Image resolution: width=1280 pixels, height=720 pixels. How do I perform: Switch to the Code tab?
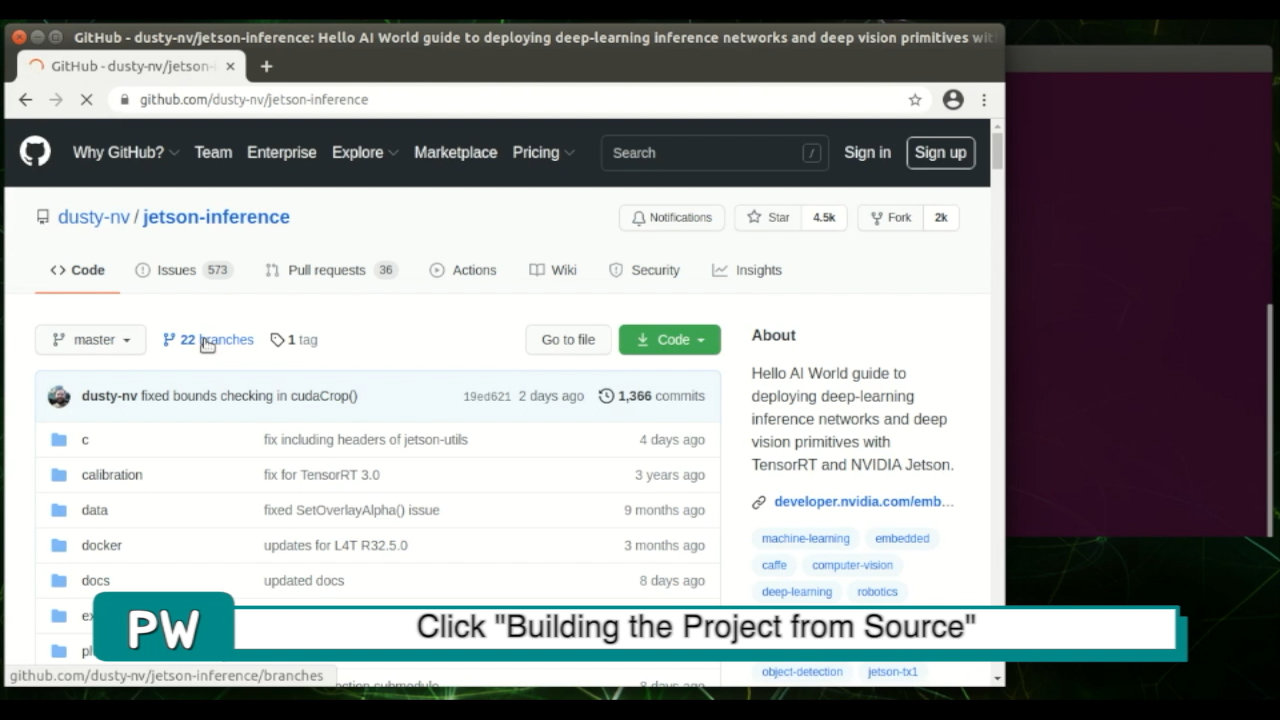coord(78,270)
